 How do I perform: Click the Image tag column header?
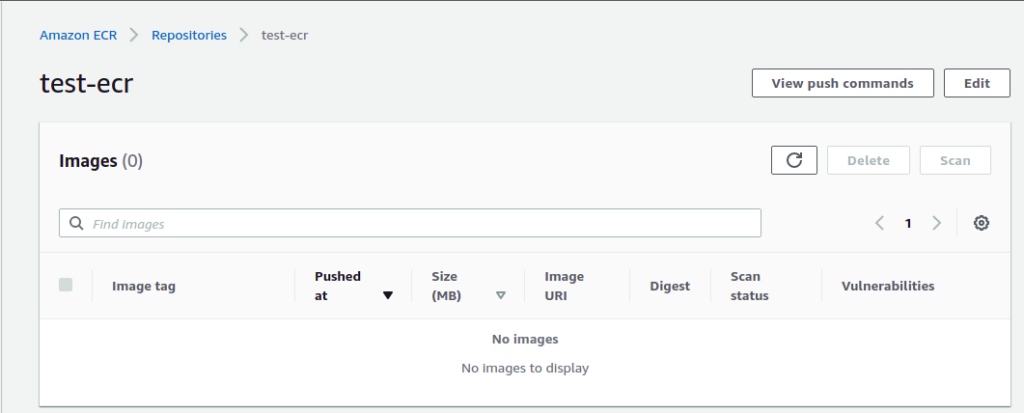144,286
